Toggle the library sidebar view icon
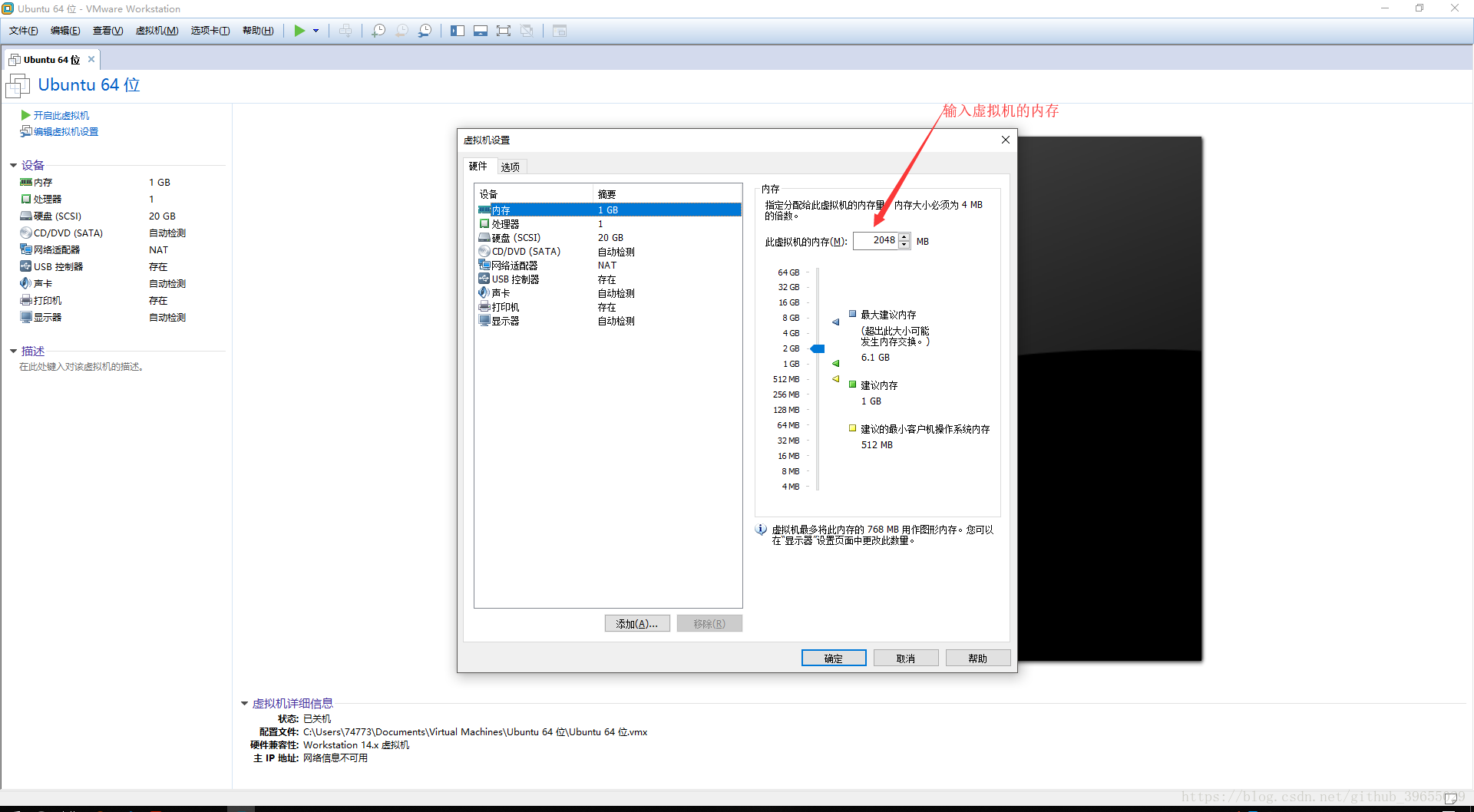Image resolution: width=1474 pixels, height=812 pixels. tap(458, 31)
